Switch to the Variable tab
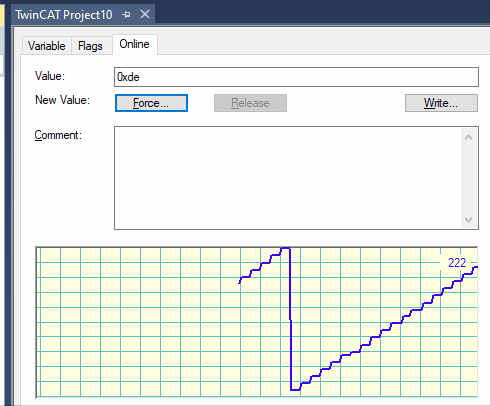Screen dimensions: 490x406 47,46
